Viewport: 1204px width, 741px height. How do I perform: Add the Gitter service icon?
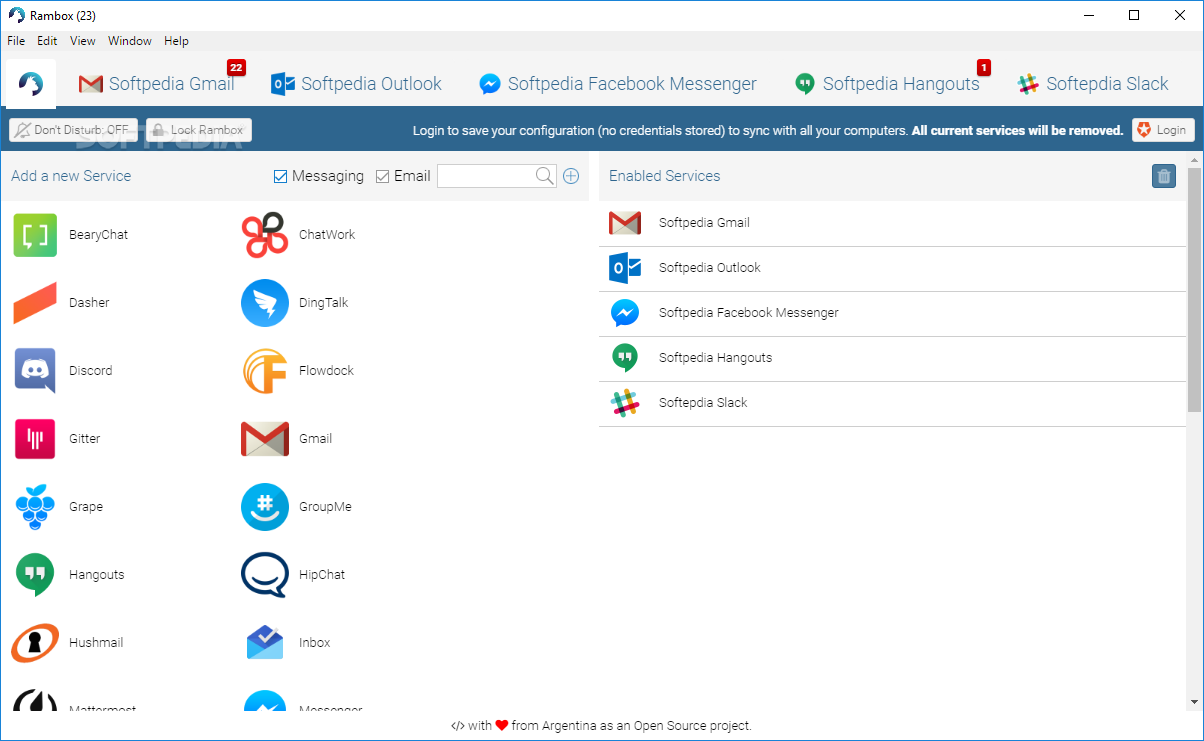(x=35, y=439)
